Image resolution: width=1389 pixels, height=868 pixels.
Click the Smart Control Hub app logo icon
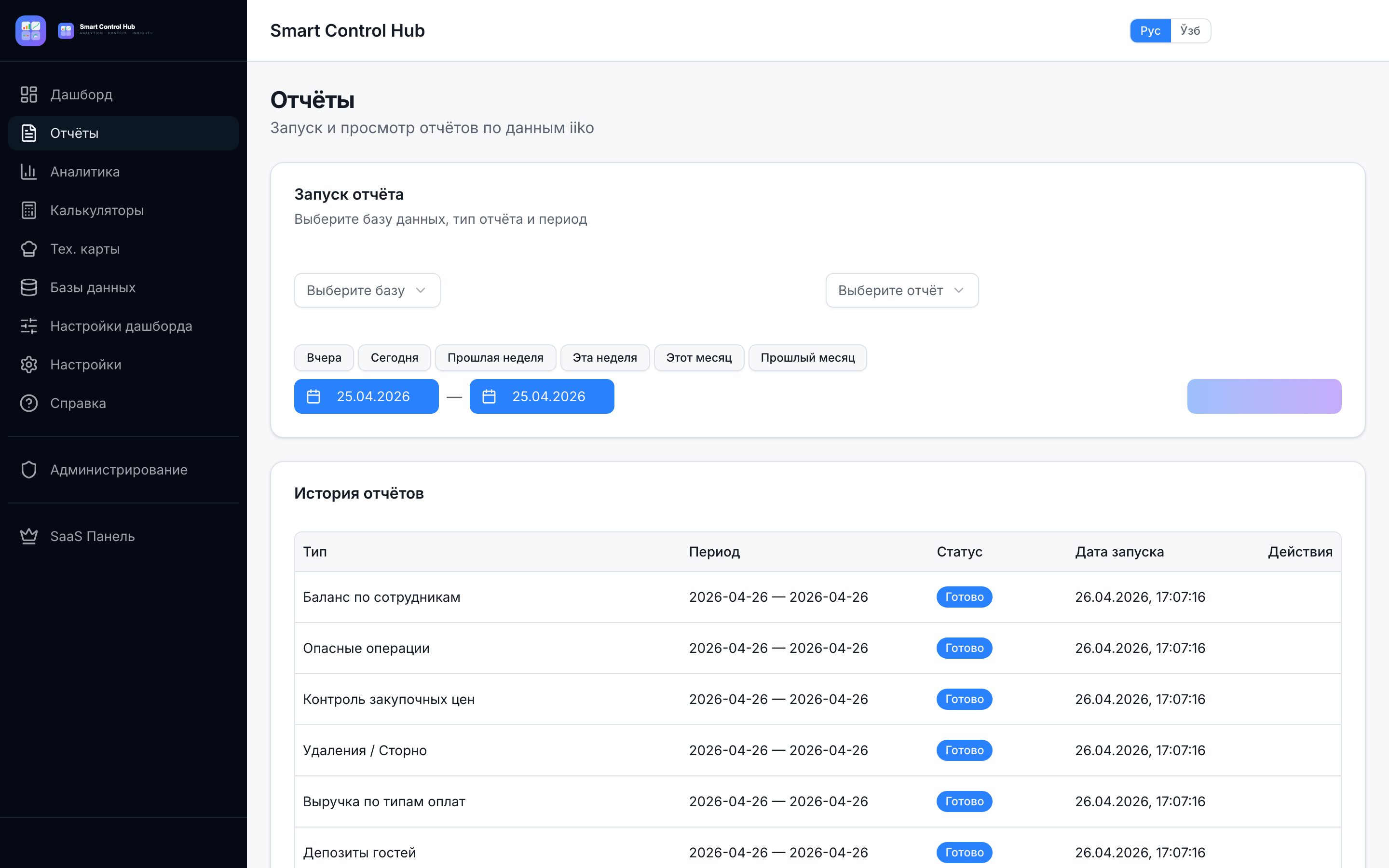31,30
